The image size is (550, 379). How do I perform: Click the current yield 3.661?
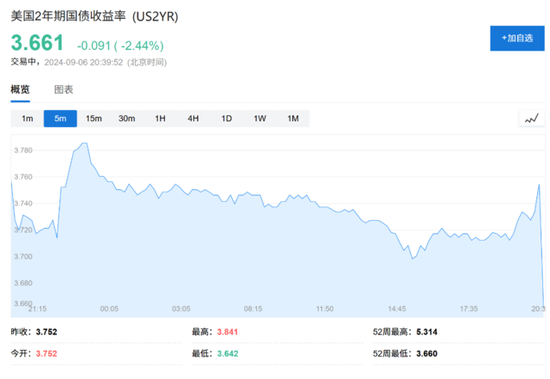coord(37,43)
